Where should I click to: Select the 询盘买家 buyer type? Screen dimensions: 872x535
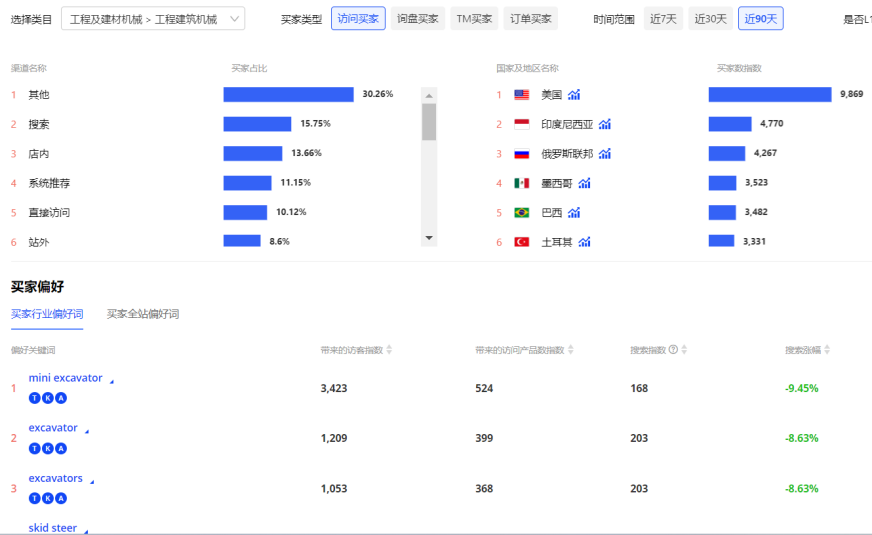(x=418, y=19)
